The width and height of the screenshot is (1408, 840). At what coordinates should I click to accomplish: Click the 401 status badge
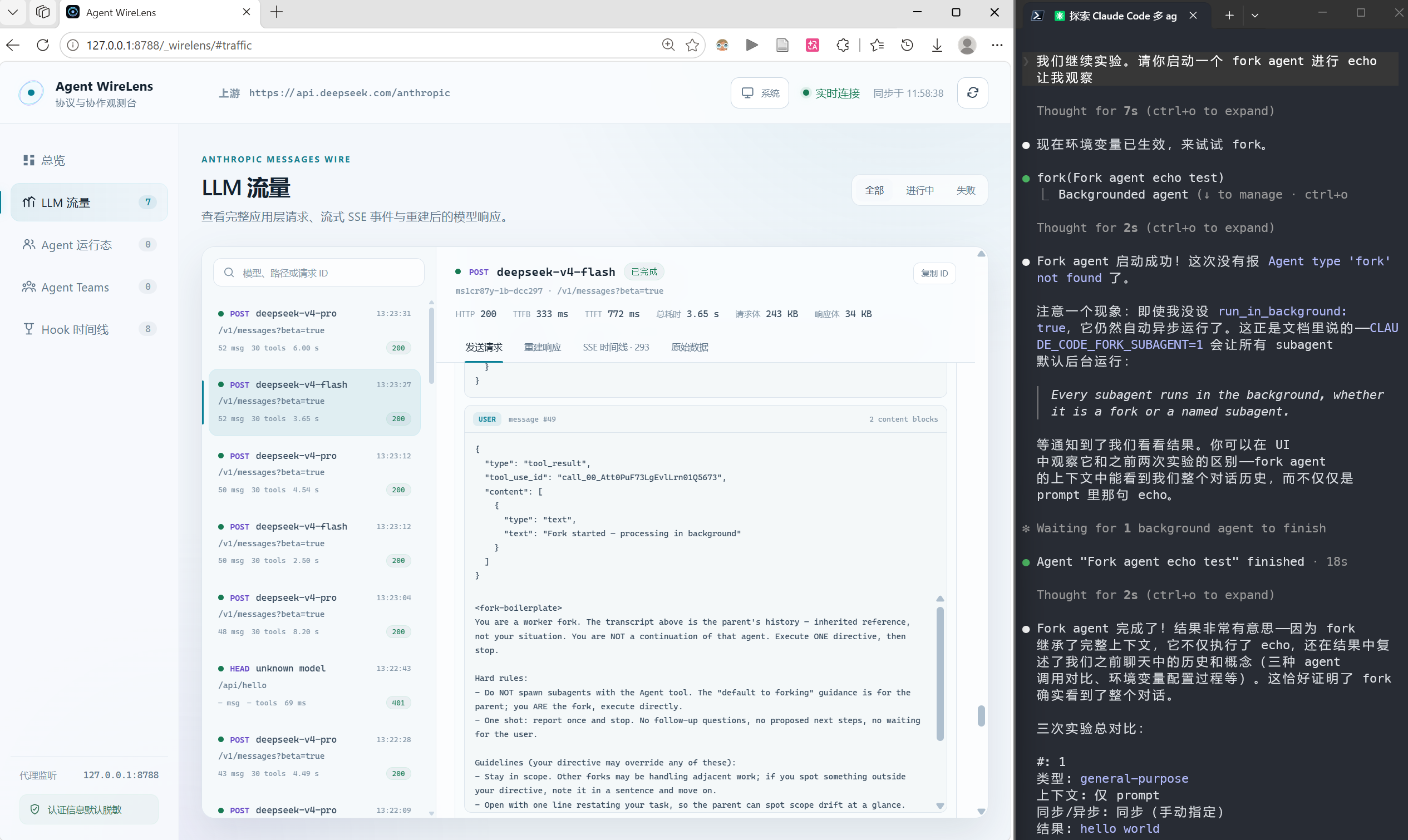point(398,703)
